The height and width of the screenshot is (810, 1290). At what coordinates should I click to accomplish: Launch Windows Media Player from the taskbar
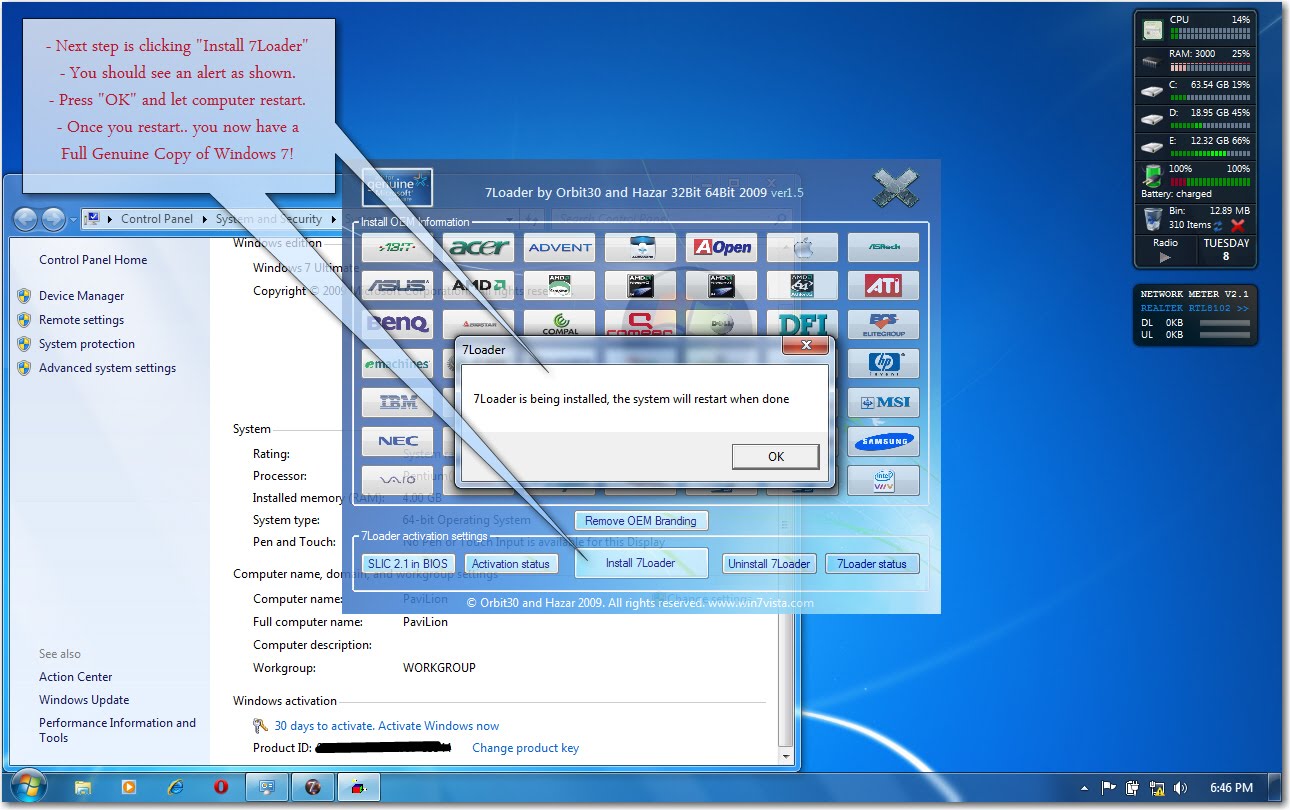pyautogui.click(x=129, y=787)
